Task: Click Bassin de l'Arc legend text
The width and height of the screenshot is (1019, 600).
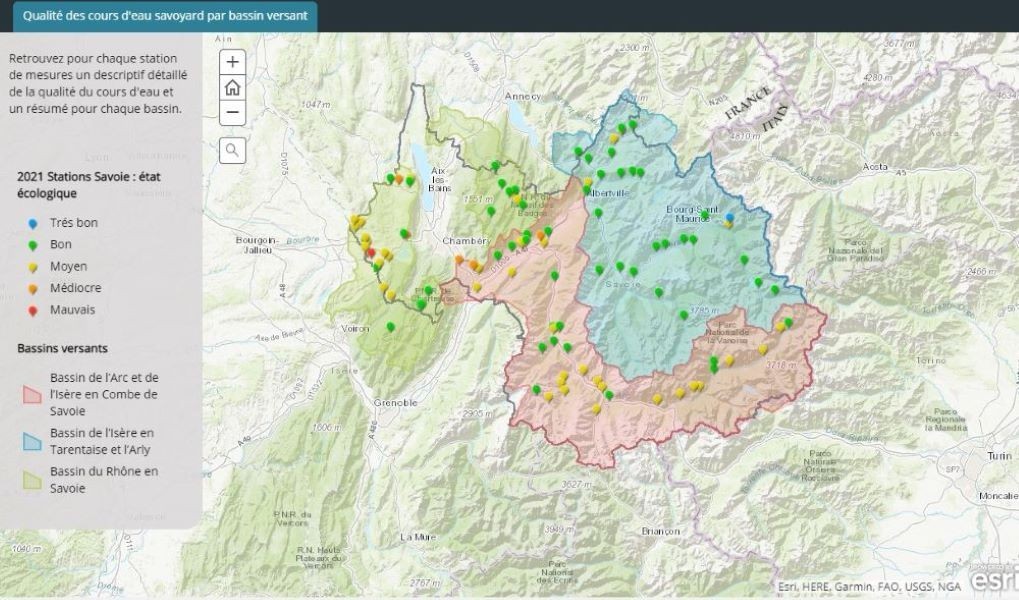Action: point(104,394)
